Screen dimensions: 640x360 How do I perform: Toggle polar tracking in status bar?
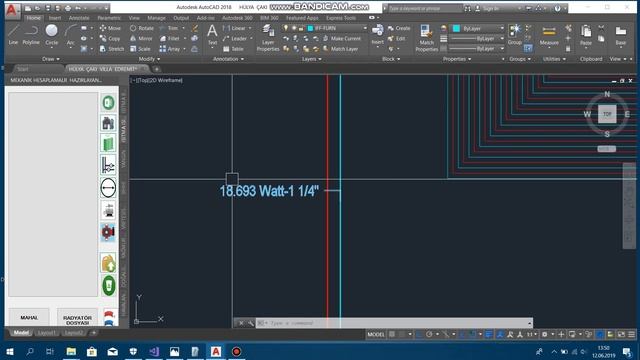(x=429, y=334)
